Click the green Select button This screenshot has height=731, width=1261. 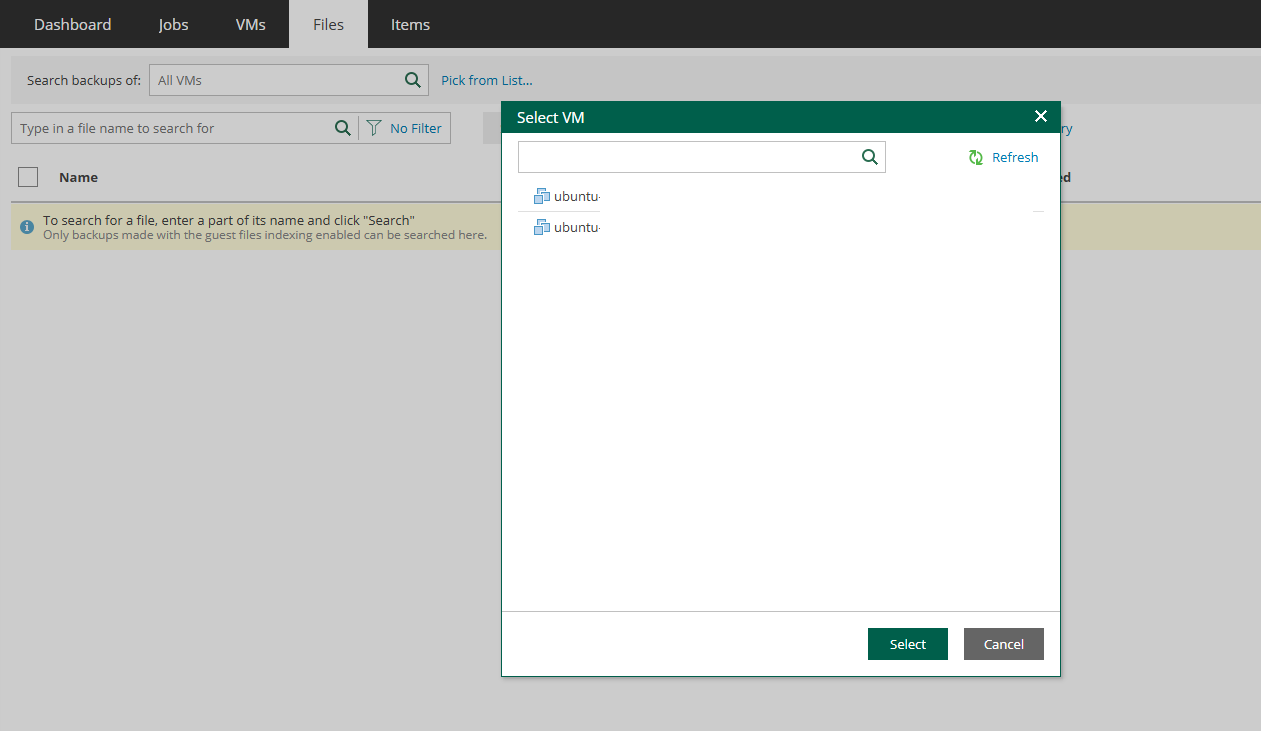908,644
